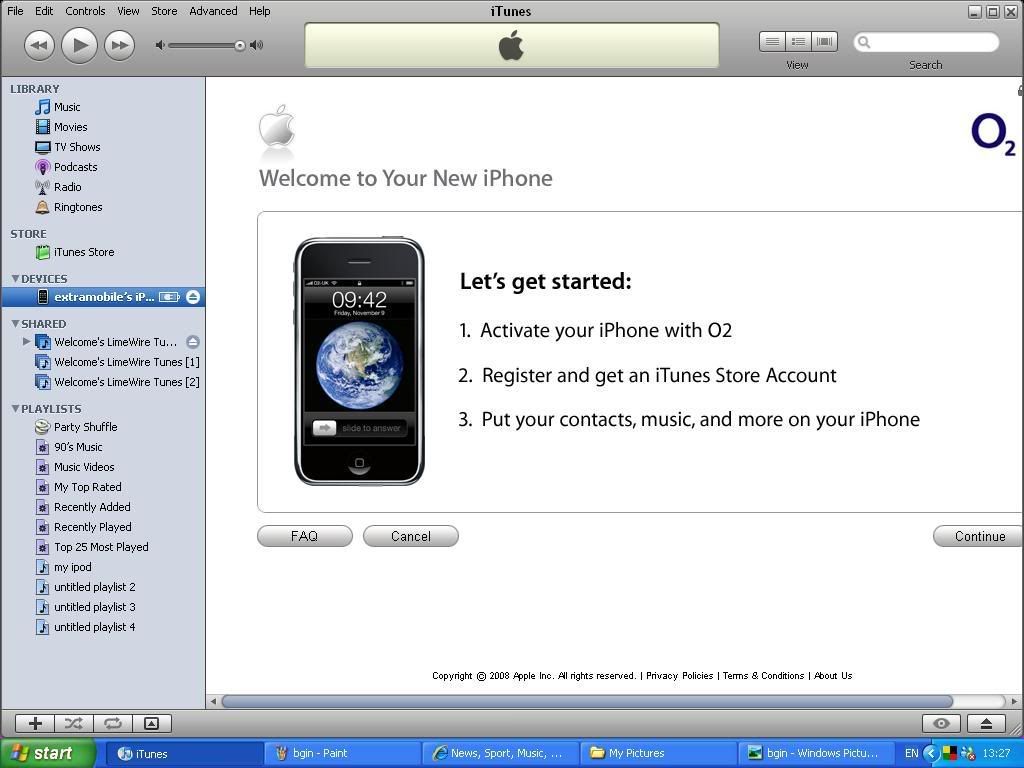The image size is (1024, 768).
Task: Open the My Top Rated playlist
Action: tap(88, 487)
